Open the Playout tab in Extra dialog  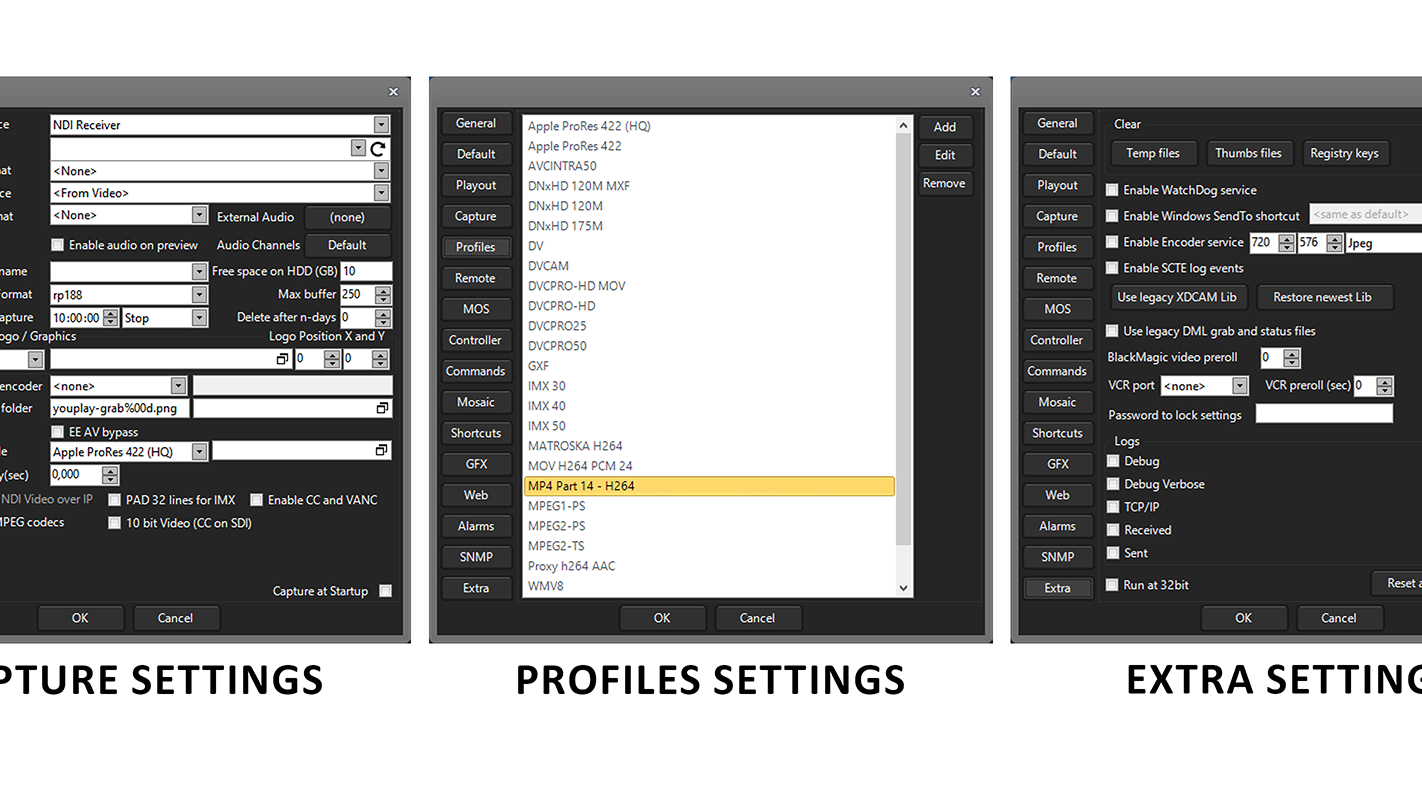pos(1057,185)
